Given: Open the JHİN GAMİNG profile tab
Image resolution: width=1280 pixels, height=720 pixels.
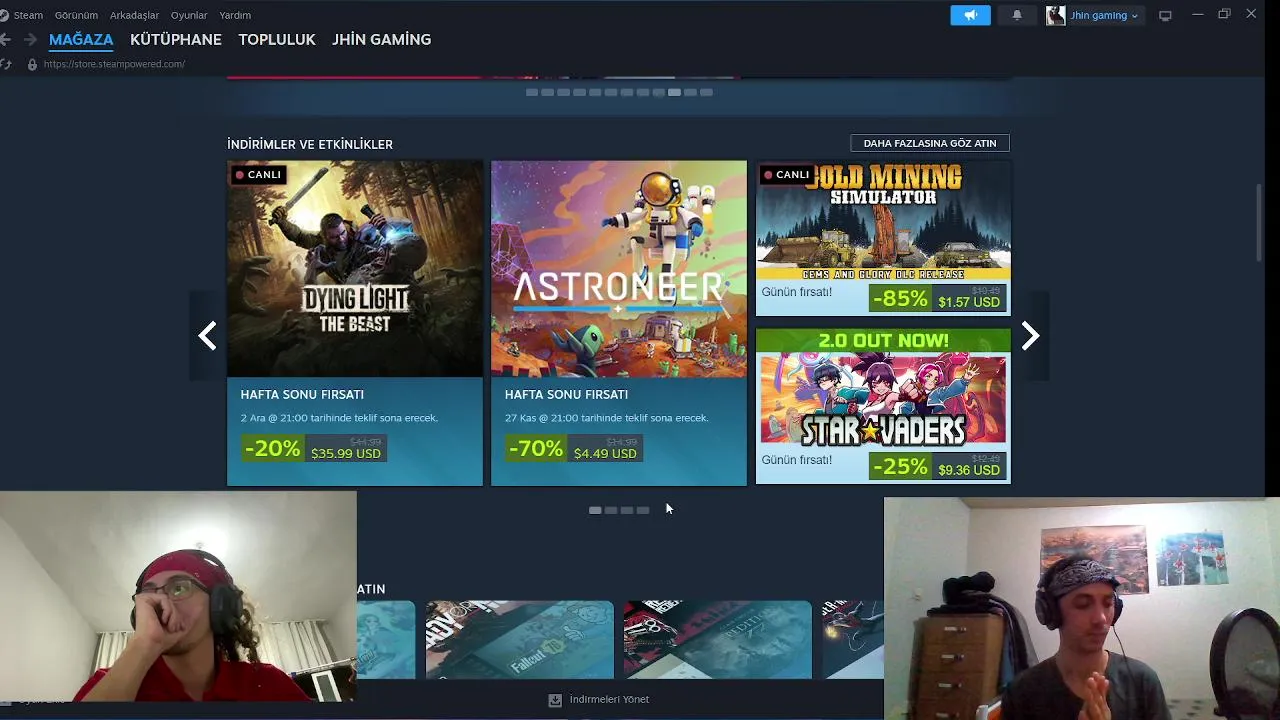Looking at the screenshot, I should pyautogui.click(x=382, y=40).
